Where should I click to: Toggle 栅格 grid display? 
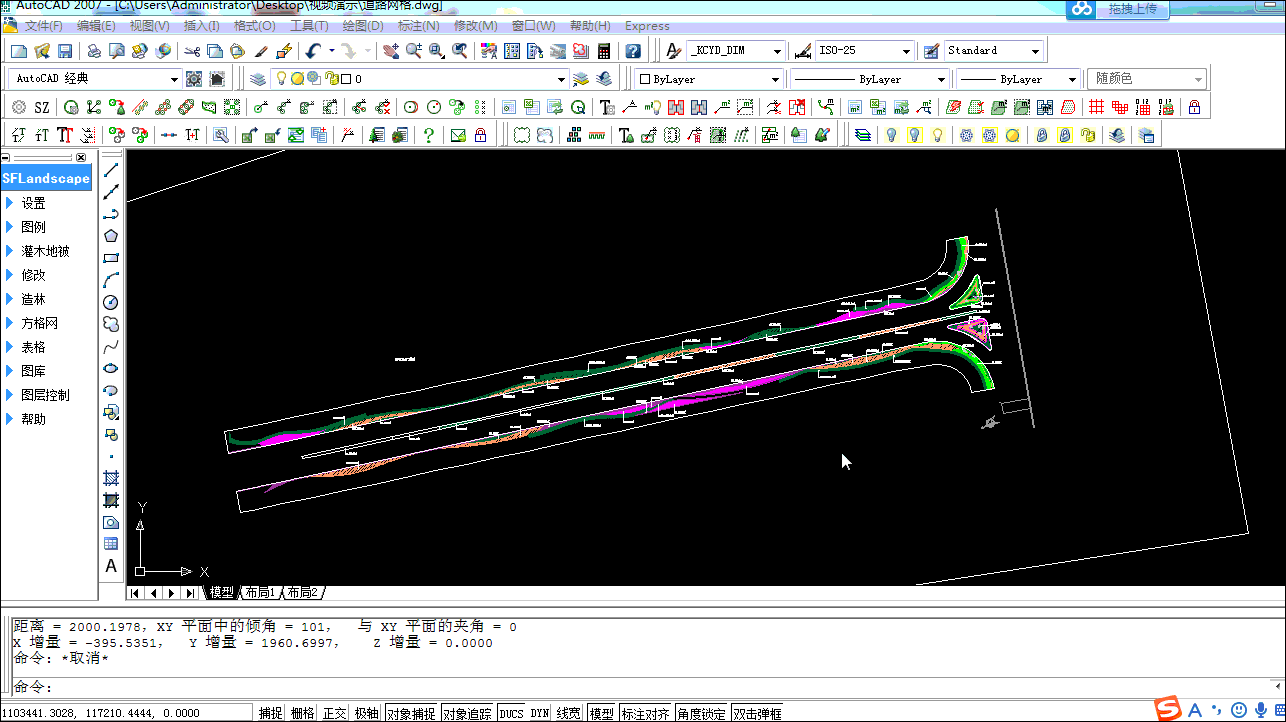point(302,714)
